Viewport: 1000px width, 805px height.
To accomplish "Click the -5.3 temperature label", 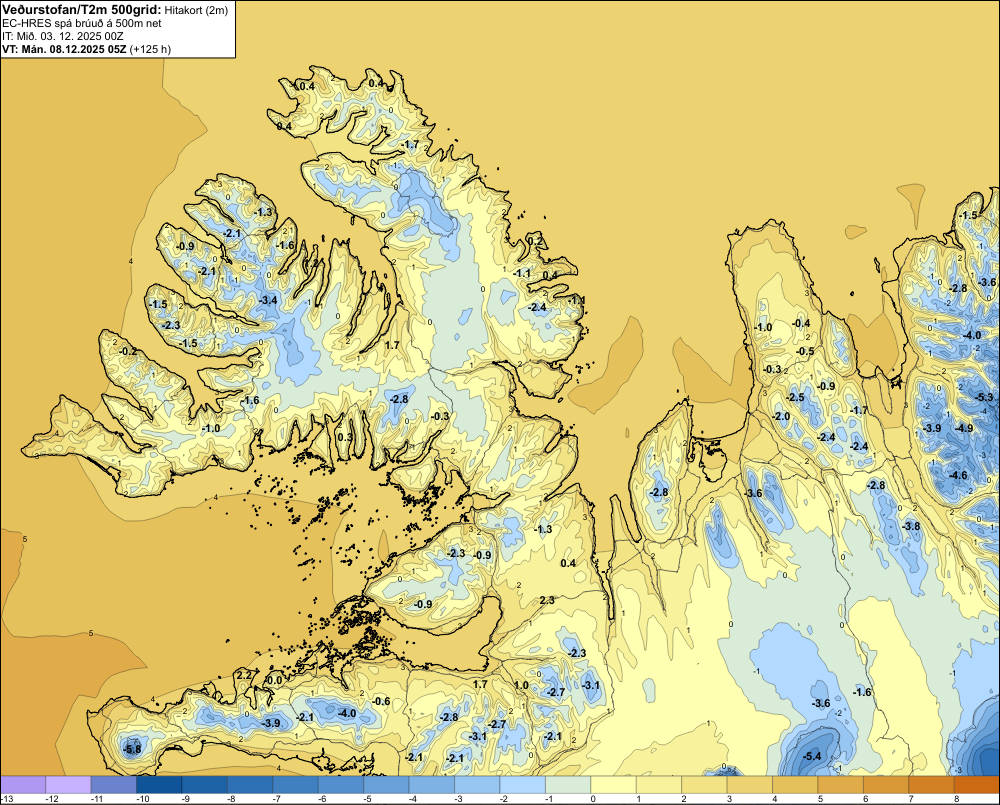I will [985, 397].
